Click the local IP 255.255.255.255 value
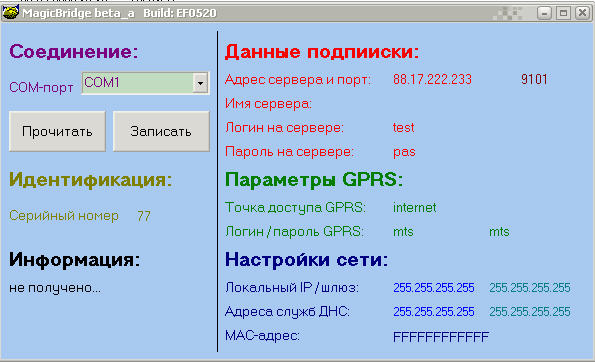The width and height of the screenshot is (595, 362). pos(434,288)
